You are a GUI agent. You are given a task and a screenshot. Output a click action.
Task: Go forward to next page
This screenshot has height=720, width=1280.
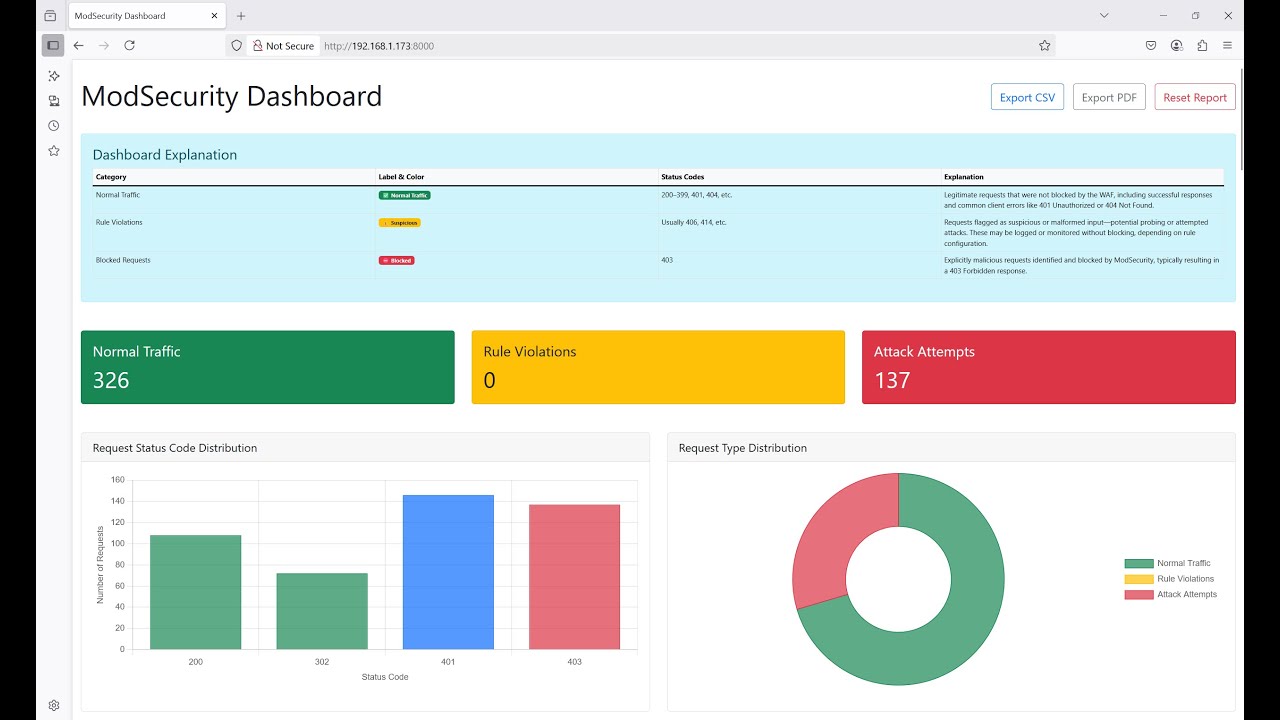[104, 45]
